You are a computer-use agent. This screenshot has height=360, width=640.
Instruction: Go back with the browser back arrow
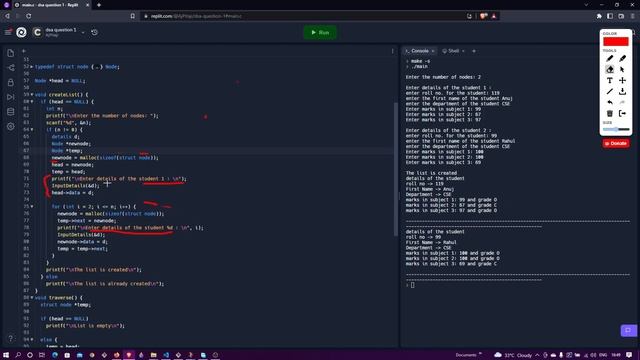coord(7,16)
